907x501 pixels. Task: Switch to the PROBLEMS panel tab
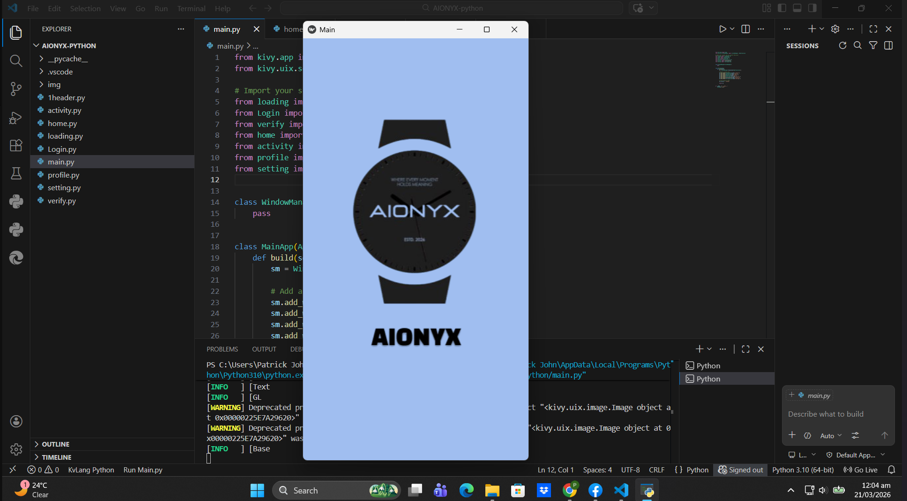pyautogui.click(x=222, y=349)
